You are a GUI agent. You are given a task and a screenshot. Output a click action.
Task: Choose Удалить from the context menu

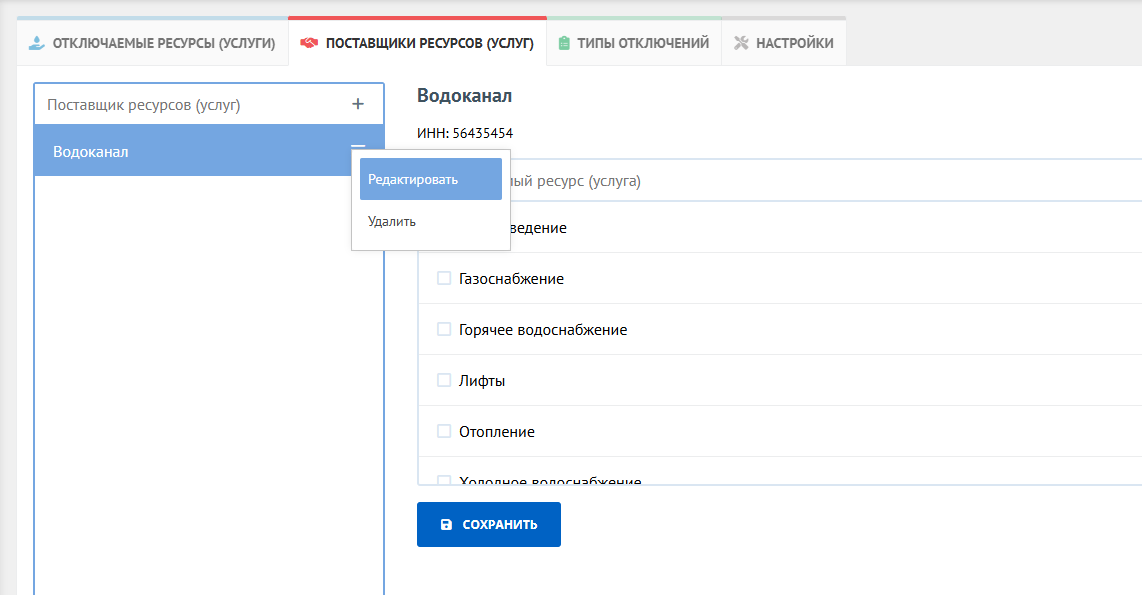pos(392,222)
